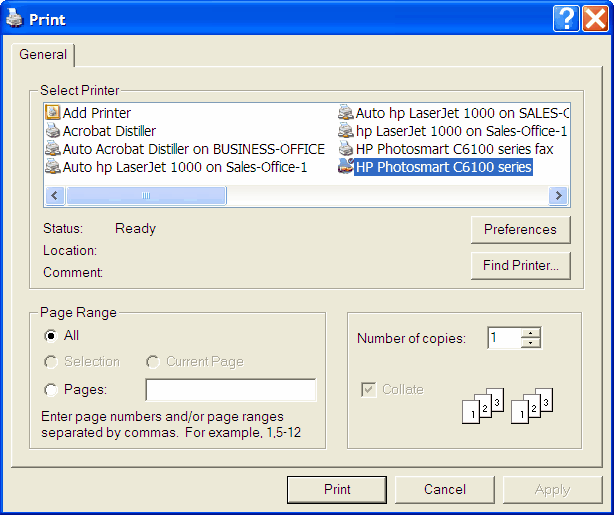The image size is (614, 515).
Task: Select the All page range radio button
Action: (x=51, y=336)
